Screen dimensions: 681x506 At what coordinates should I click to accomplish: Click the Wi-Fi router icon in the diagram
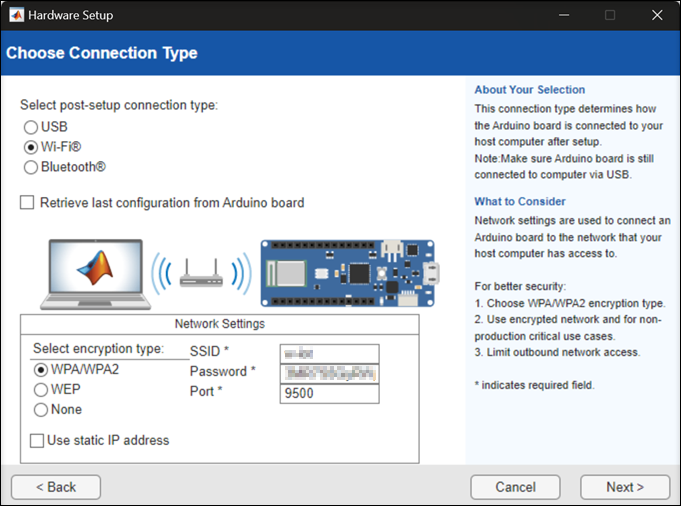(x=201, y=272)
